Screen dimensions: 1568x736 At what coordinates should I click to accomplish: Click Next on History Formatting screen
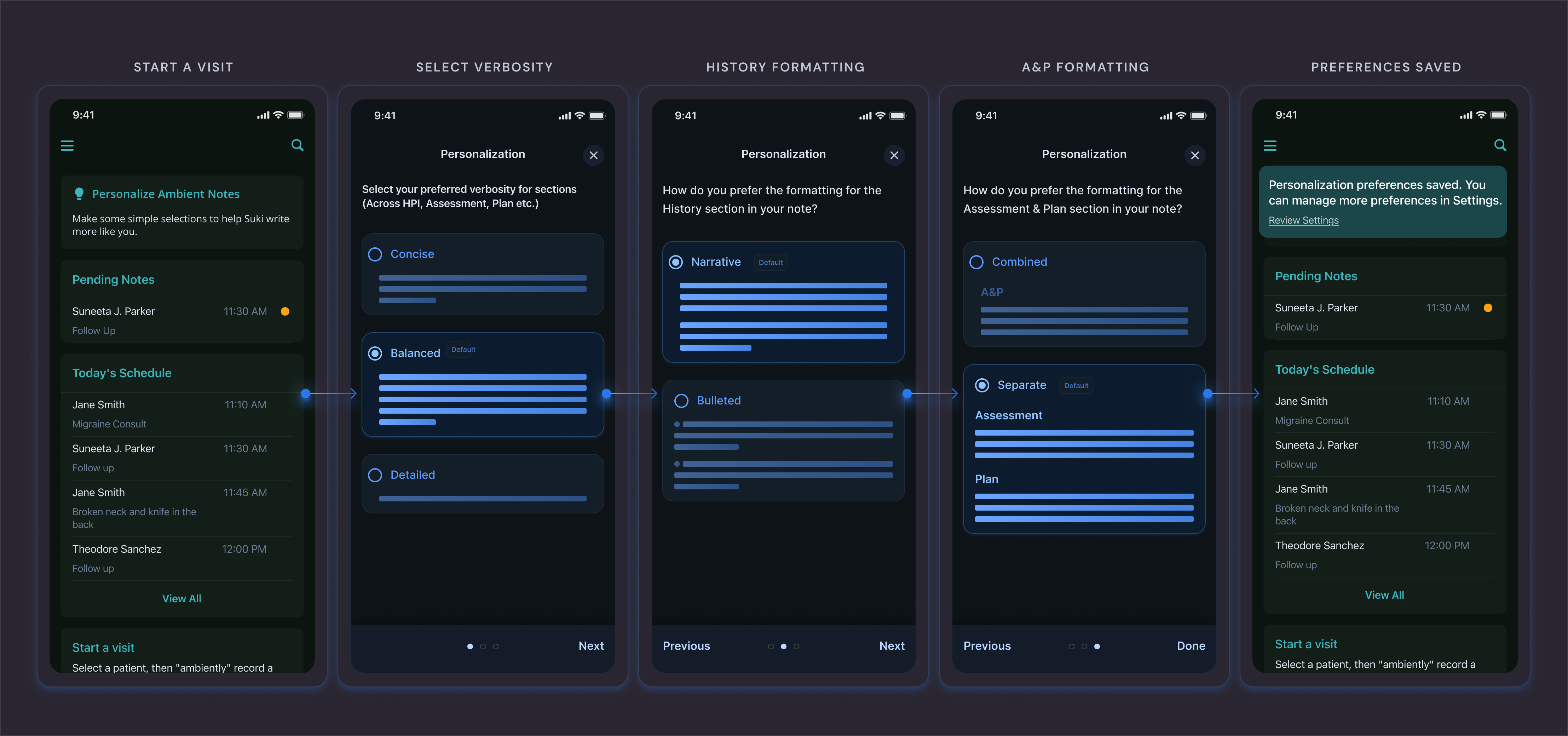tap(892, 646)
